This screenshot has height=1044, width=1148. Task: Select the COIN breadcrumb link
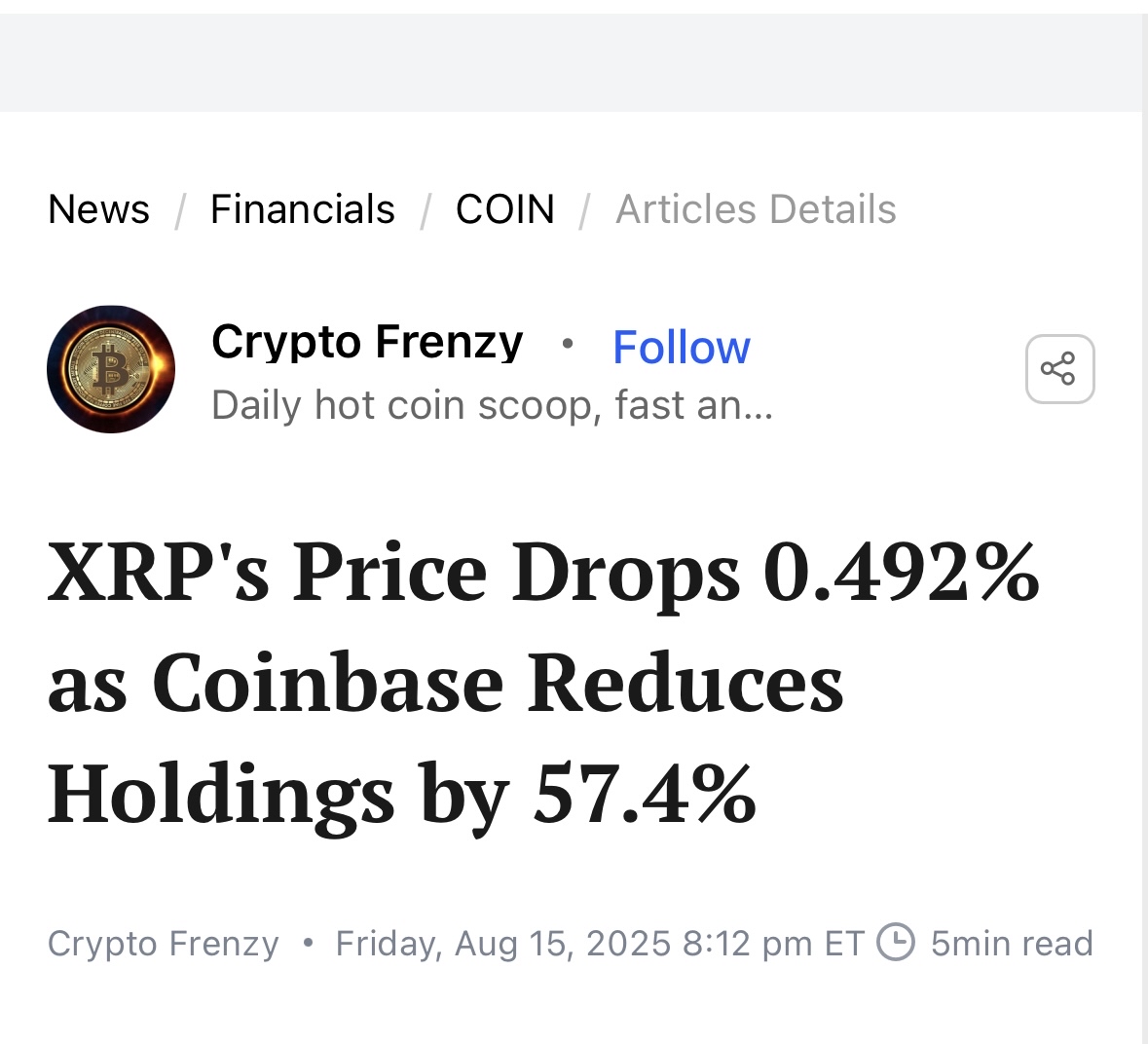pos(505,209)
